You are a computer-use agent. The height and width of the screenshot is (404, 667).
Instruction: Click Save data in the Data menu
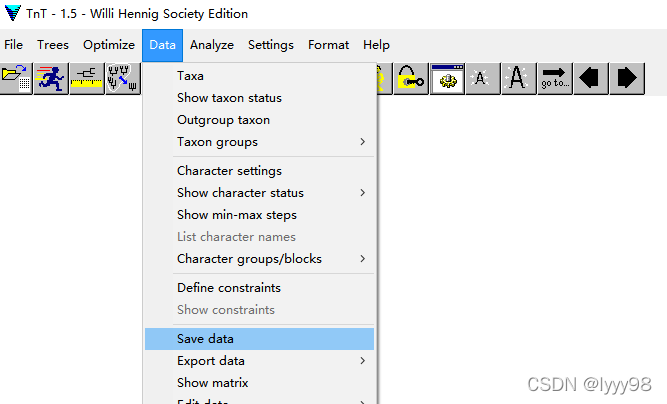pyautogui.click(x=259, y=339)
